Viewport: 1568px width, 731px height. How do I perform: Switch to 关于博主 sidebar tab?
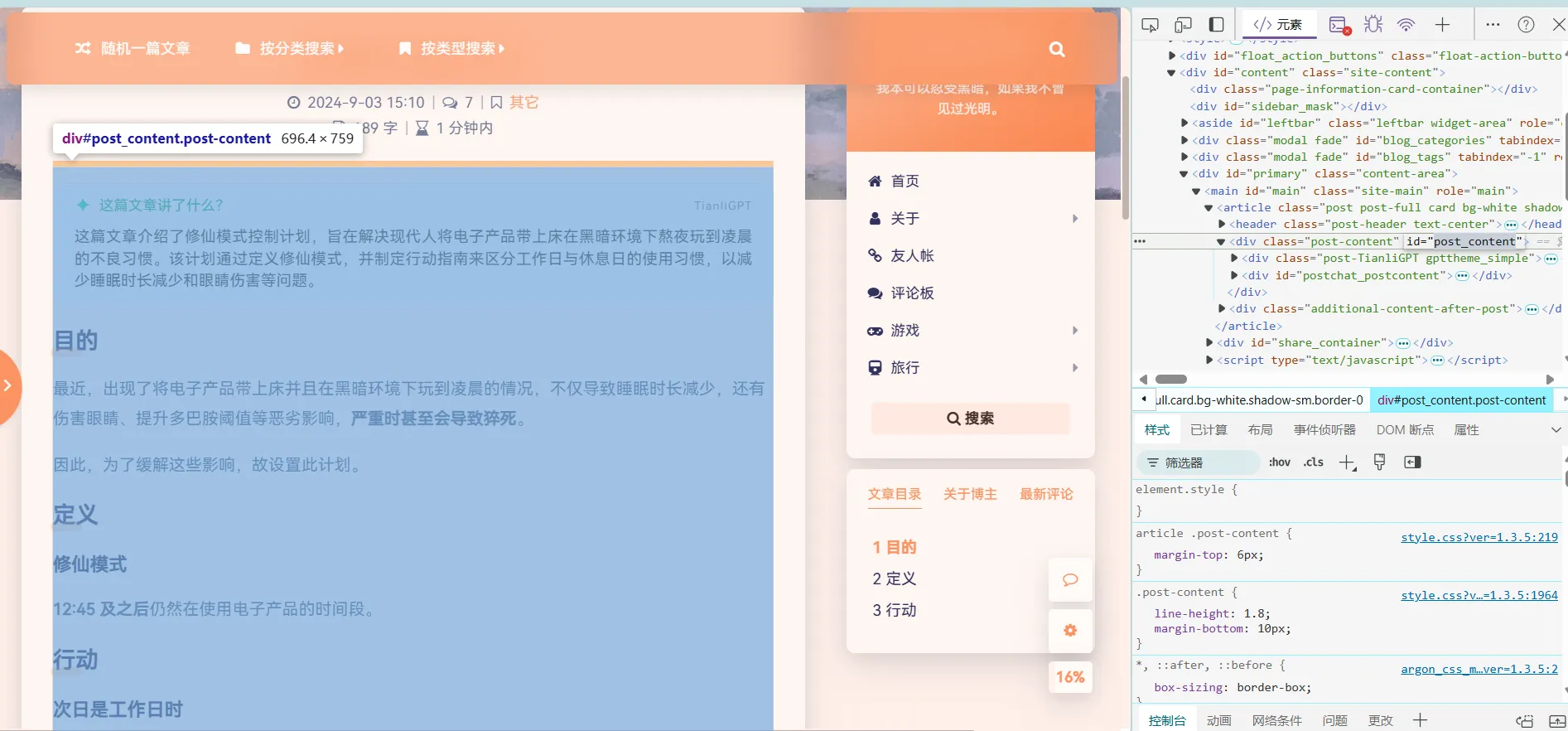pos(970,494)
